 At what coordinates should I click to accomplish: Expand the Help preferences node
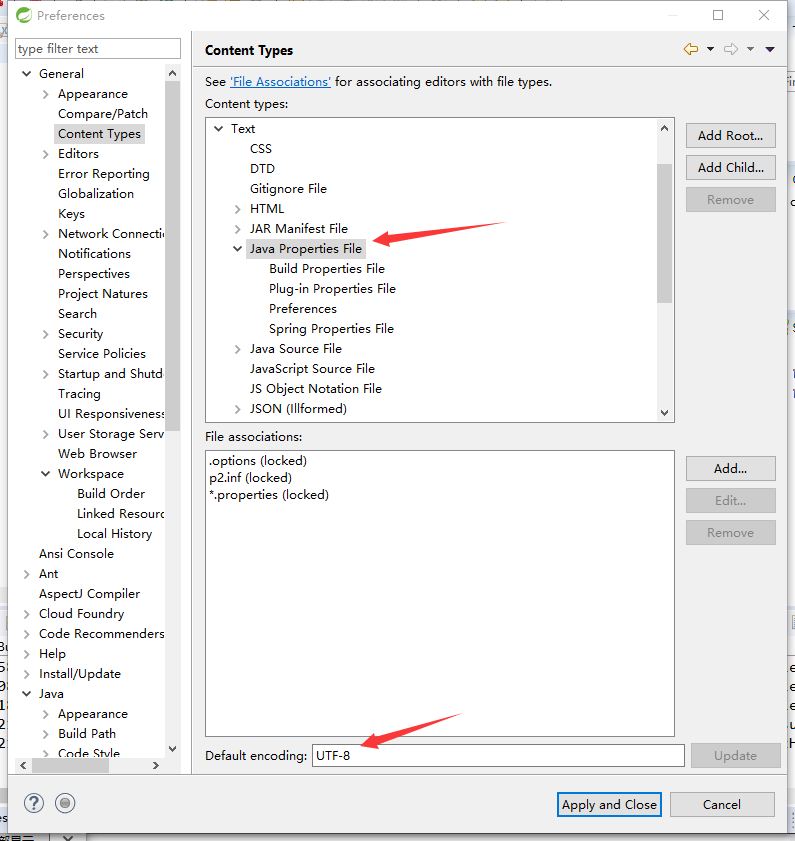[x=26, y=654]
